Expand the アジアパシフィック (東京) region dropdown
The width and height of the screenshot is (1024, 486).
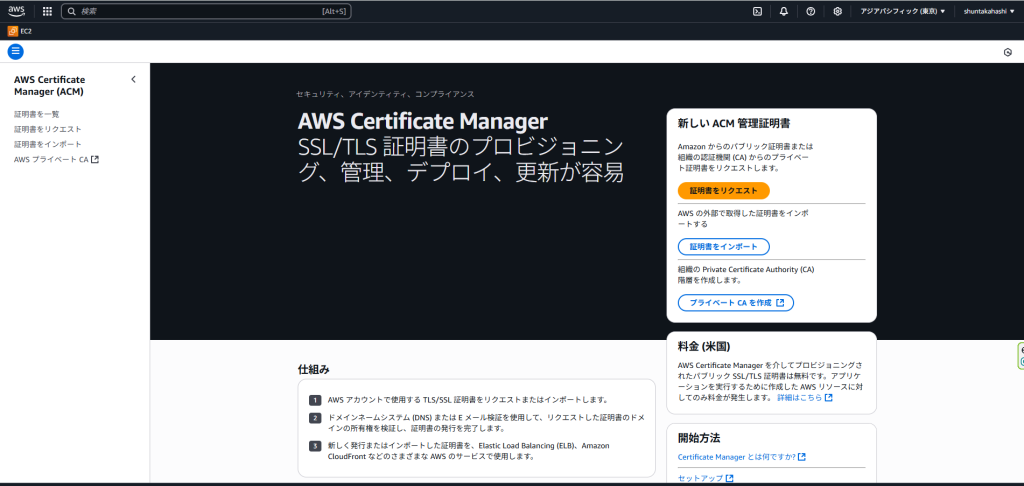click(x=903, y=11)
